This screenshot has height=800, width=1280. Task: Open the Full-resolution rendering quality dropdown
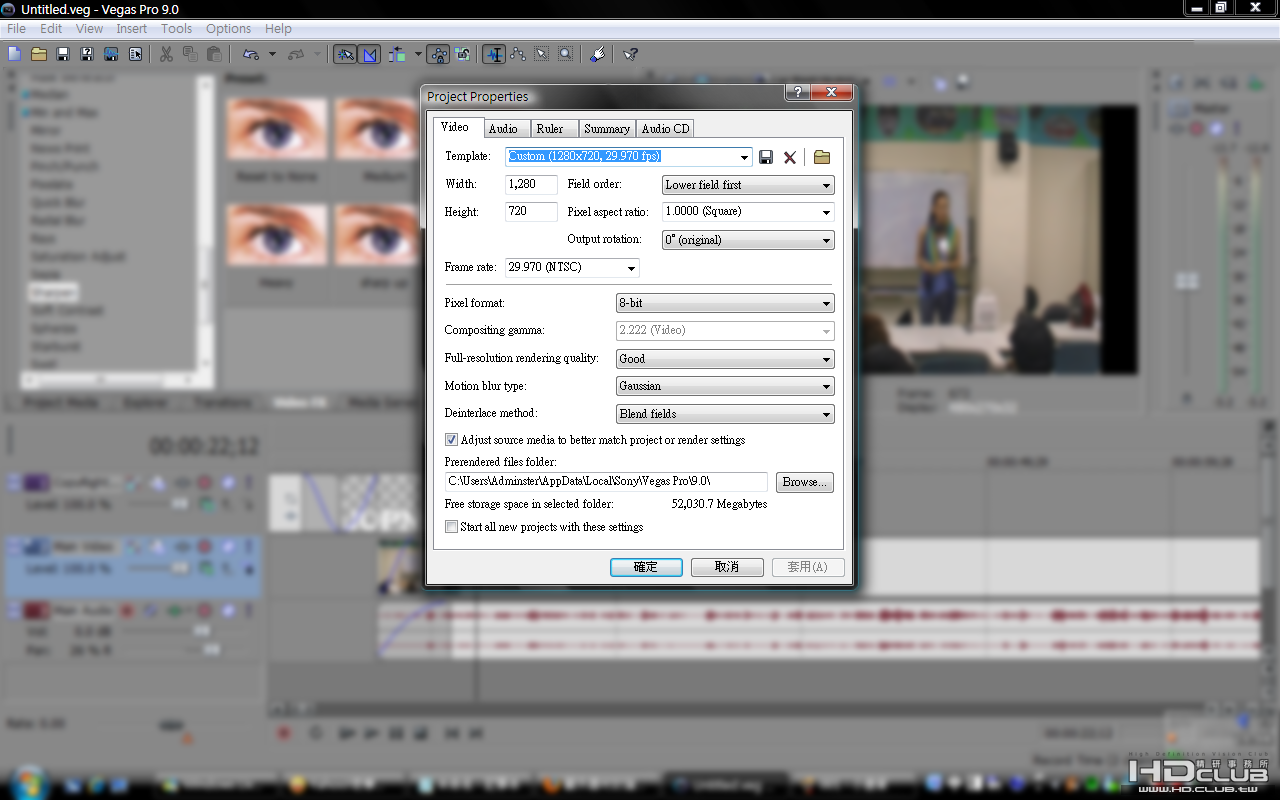click(x=725, y=359)
